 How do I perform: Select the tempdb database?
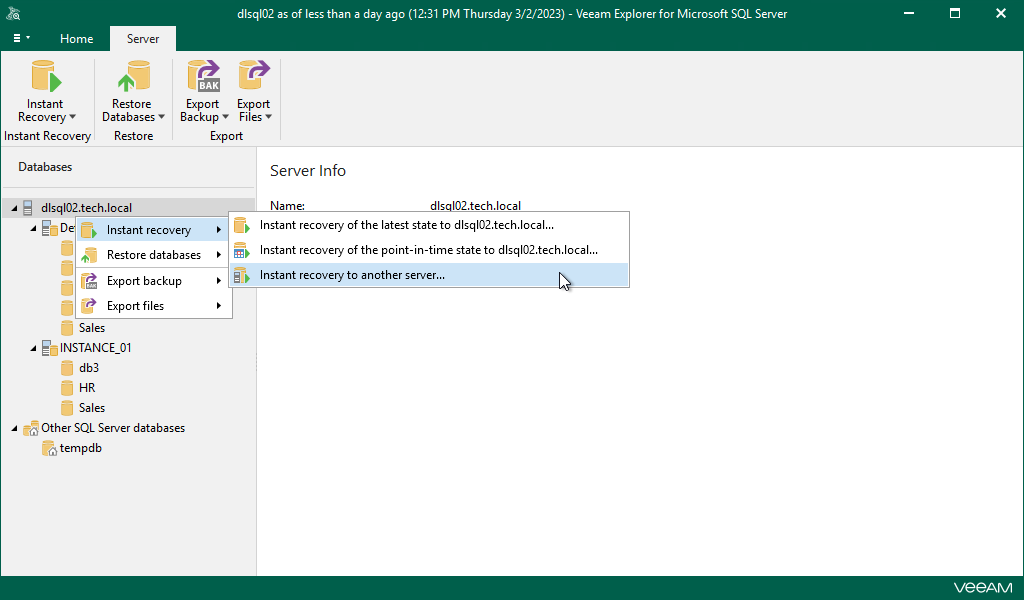(x=81, y=448)
